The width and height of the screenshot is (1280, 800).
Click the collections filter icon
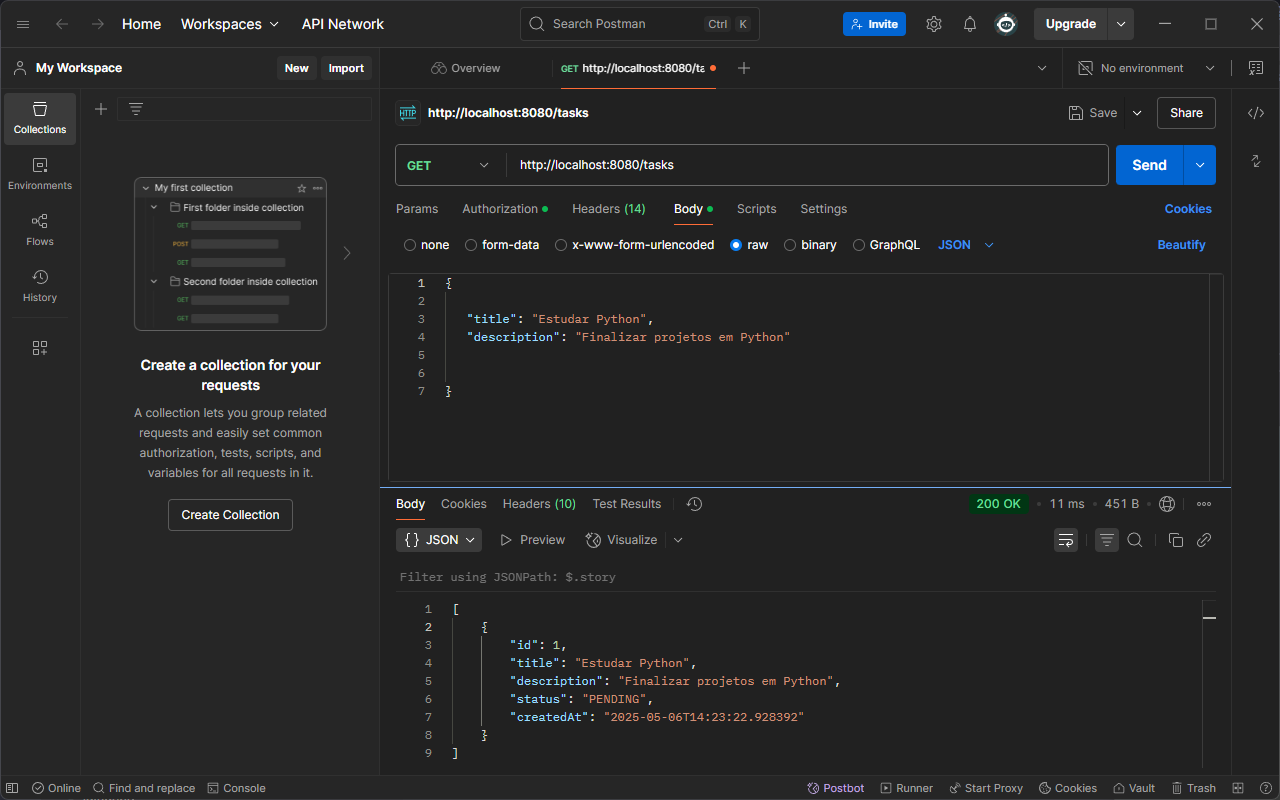point(136,109)
